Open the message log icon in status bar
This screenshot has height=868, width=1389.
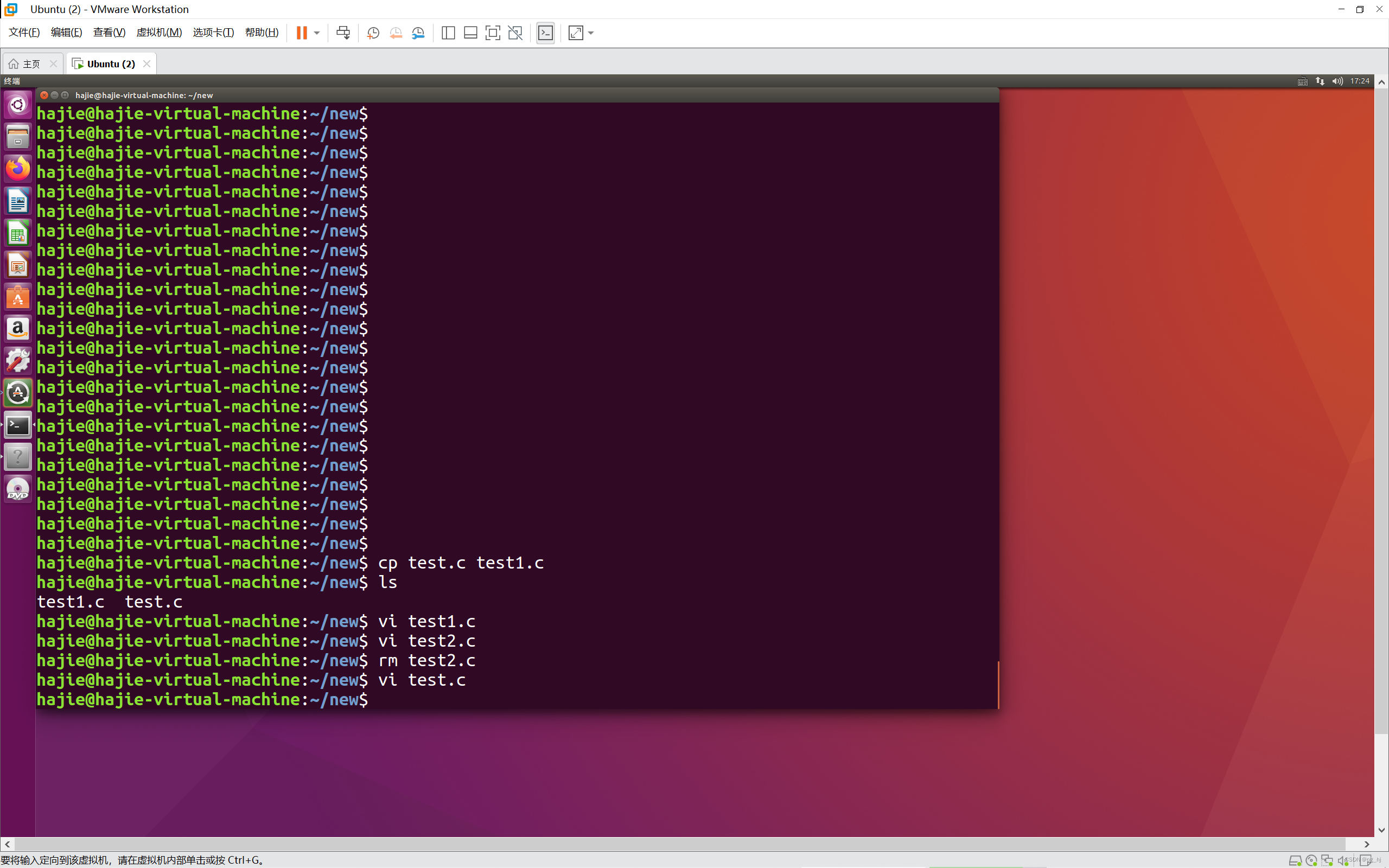[1366, 860]
